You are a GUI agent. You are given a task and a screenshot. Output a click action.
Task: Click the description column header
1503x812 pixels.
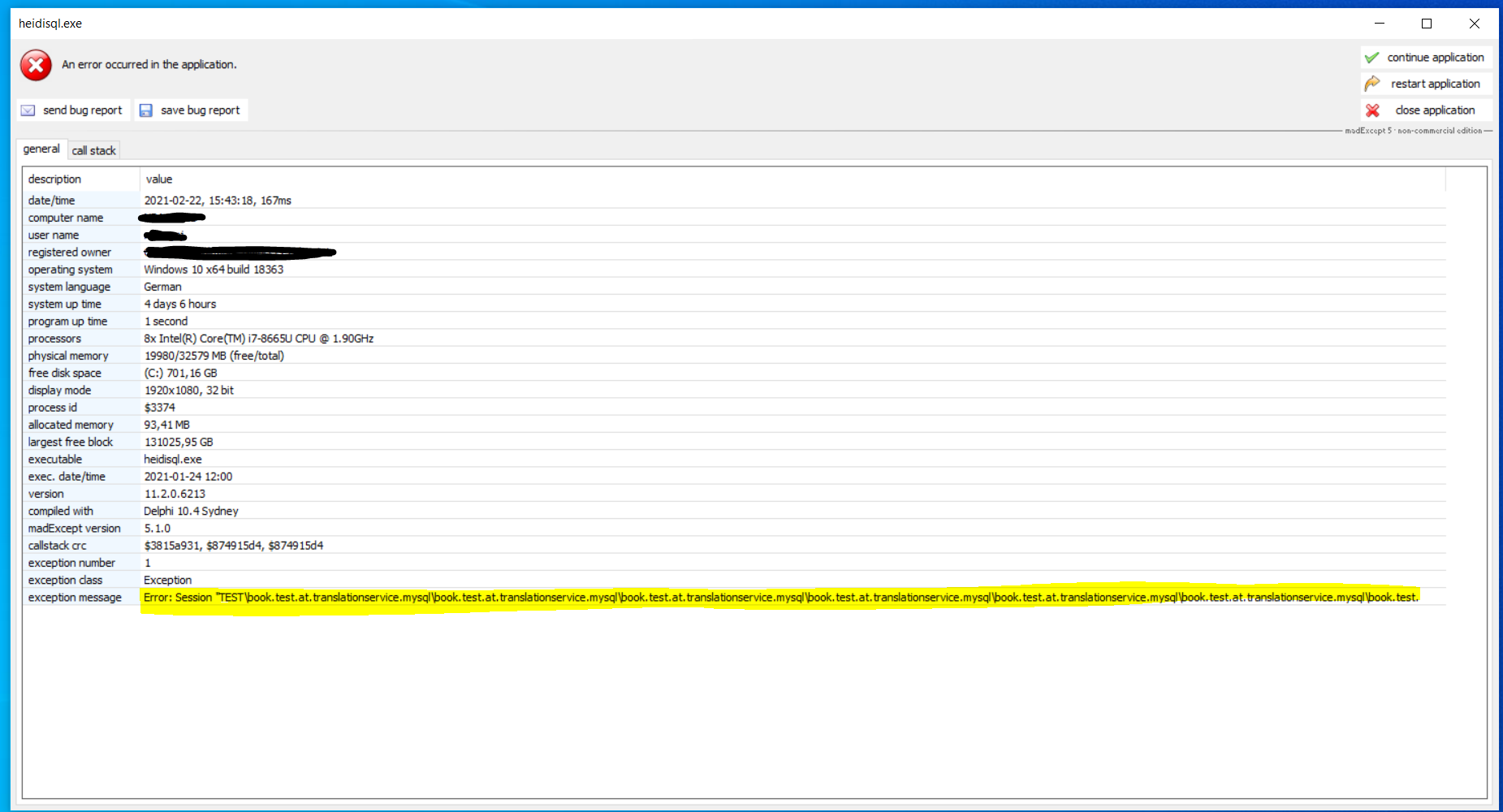(55, 179)
